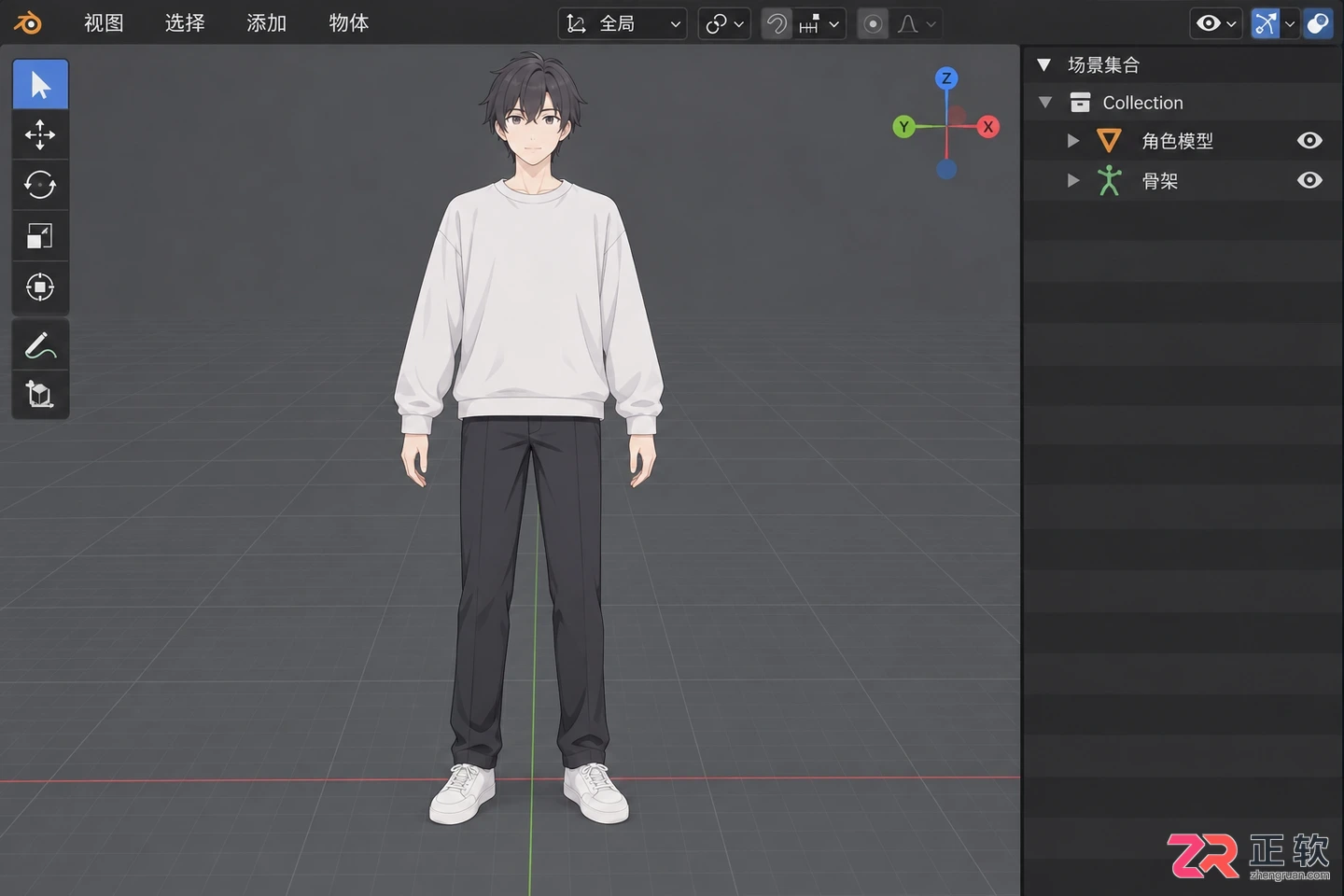Viewport: 1344px width, 896px height.
Task: Click the Z axis on the navigation gizmo
Action: tap(946, 78)
